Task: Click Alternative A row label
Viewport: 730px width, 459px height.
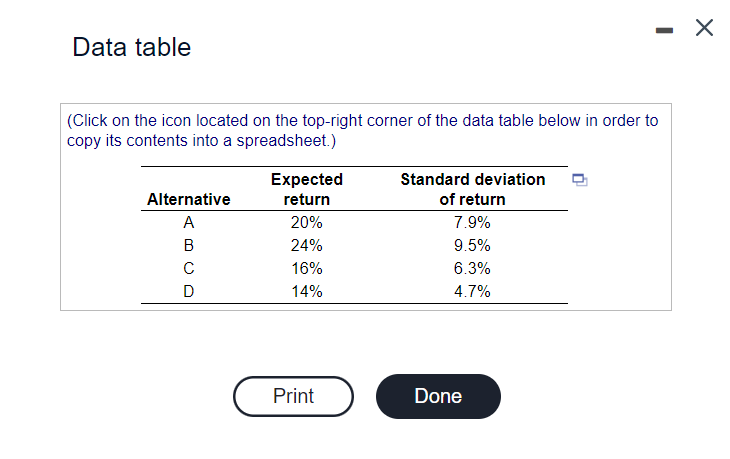Action: coord(189,223)
